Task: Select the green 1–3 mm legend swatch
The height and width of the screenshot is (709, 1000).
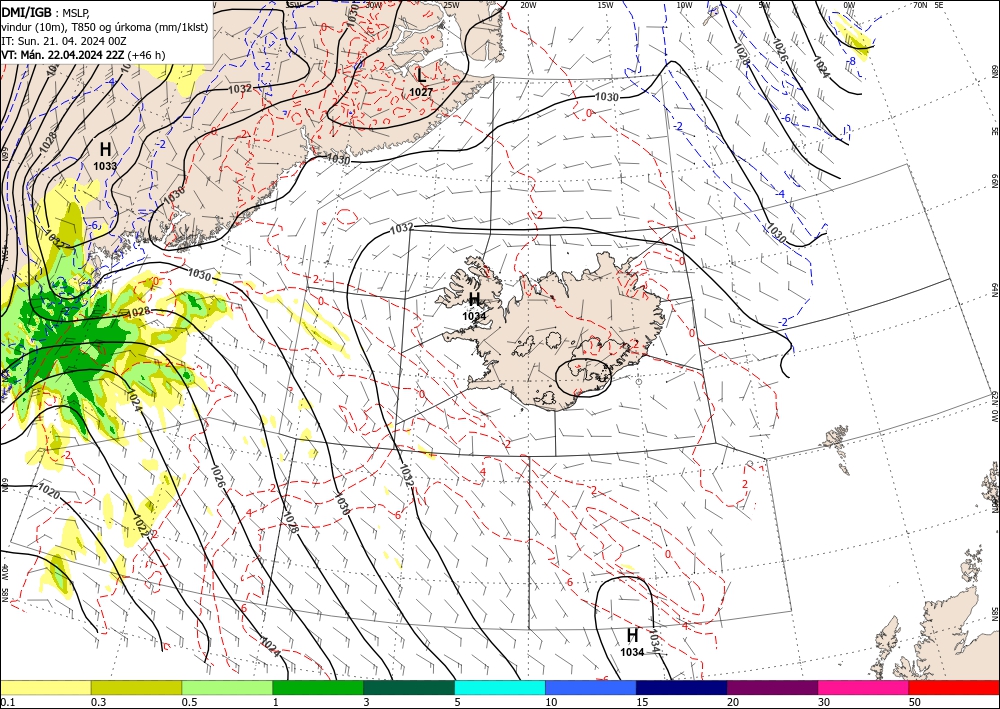Action: [318, 687]
